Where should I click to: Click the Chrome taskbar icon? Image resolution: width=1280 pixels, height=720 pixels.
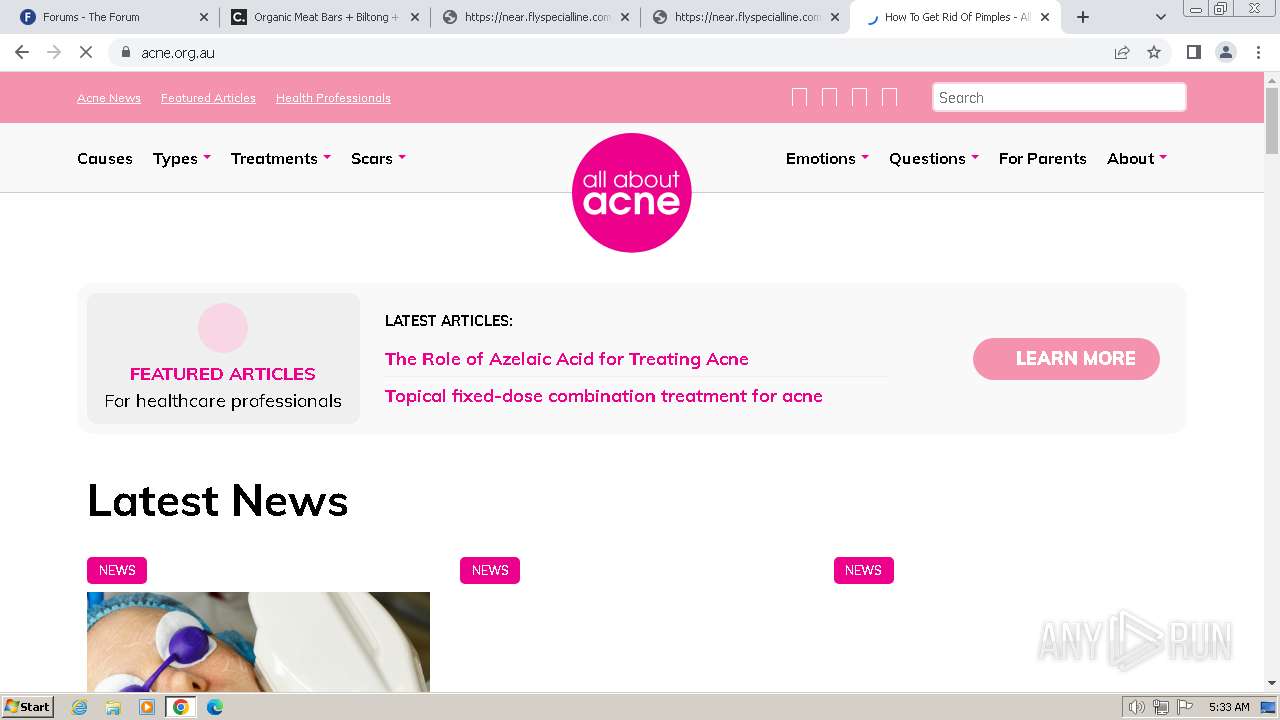(180, 707)
